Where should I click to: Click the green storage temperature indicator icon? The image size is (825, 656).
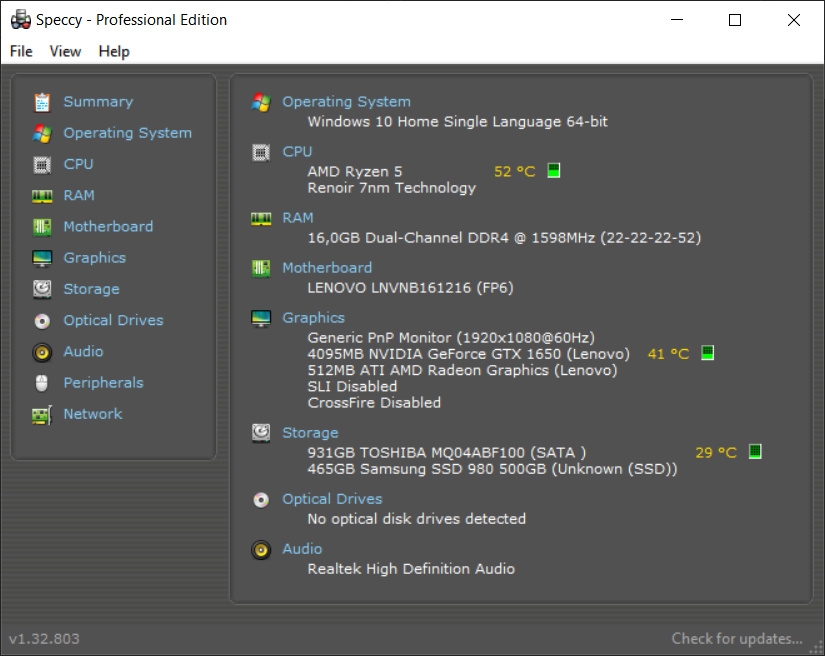click(x=755, y=451)
